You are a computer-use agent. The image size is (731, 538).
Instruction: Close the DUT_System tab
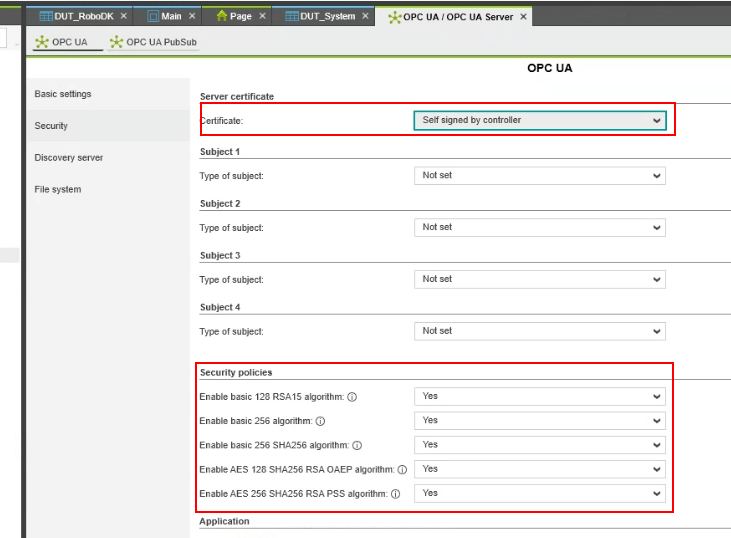[x=366, y=16]
